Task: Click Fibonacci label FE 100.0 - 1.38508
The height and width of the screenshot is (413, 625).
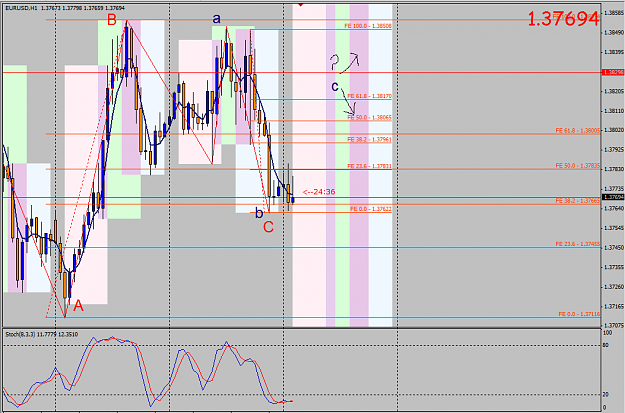Action: coord(368,26)
